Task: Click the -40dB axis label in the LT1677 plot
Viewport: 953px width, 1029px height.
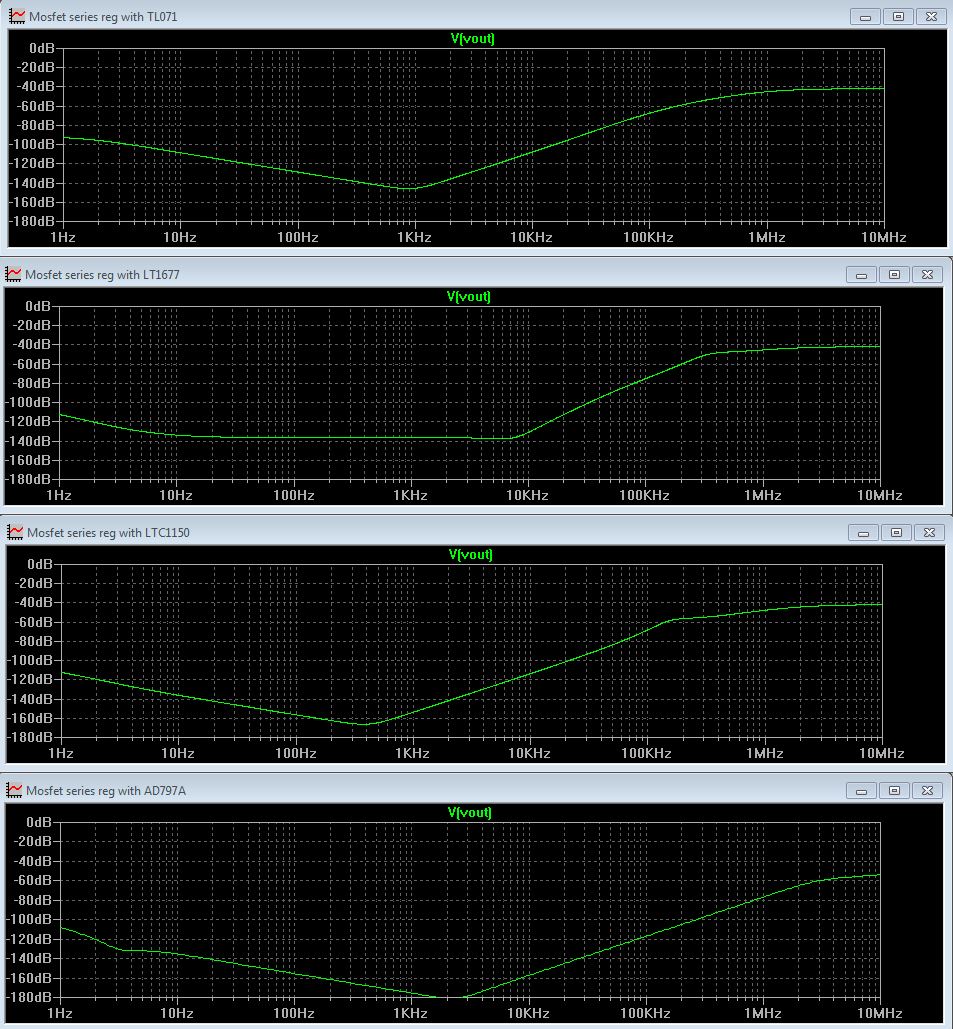Action: 31,345
